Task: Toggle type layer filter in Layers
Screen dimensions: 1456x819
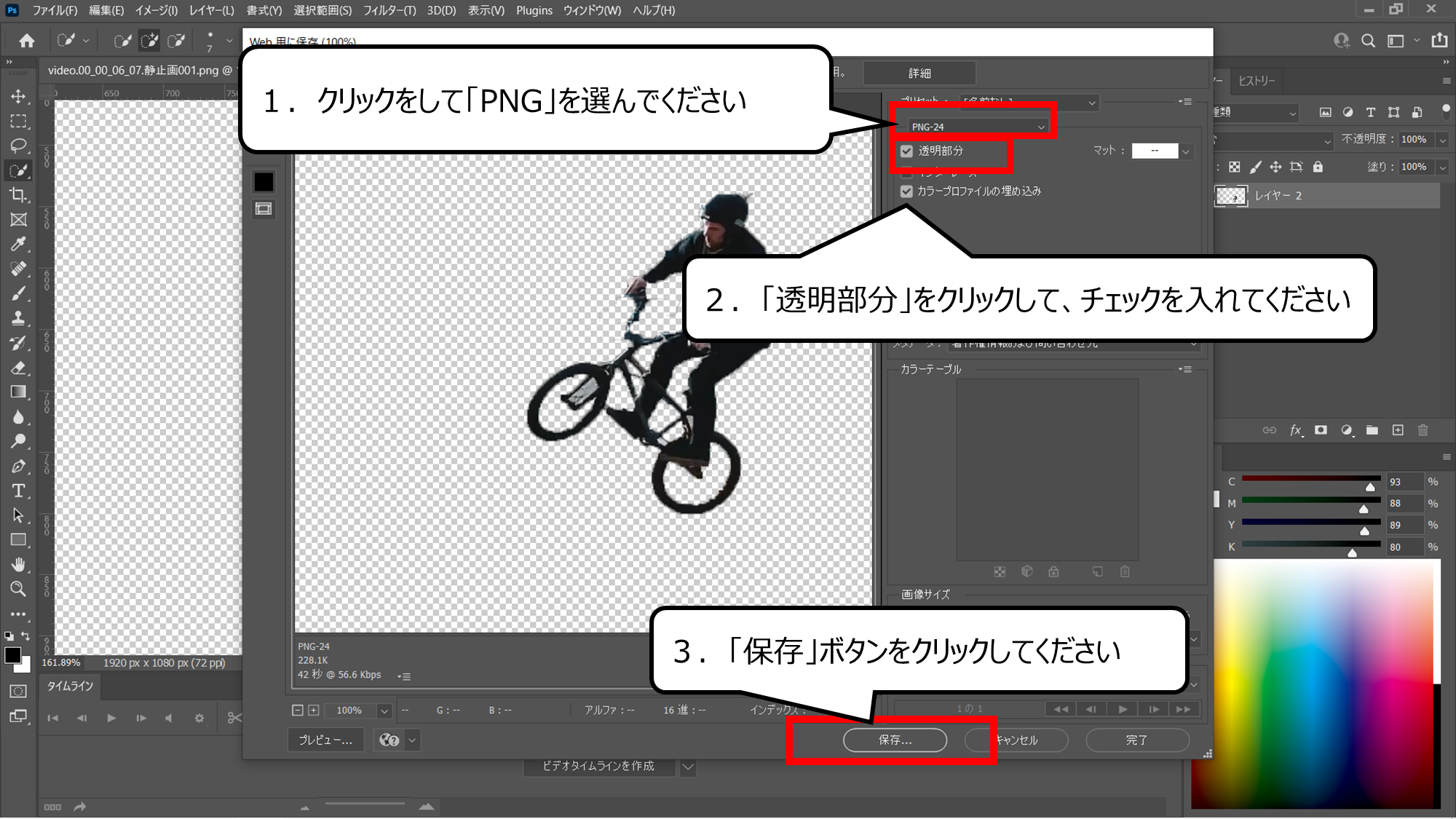Action: click(1371, 112)
